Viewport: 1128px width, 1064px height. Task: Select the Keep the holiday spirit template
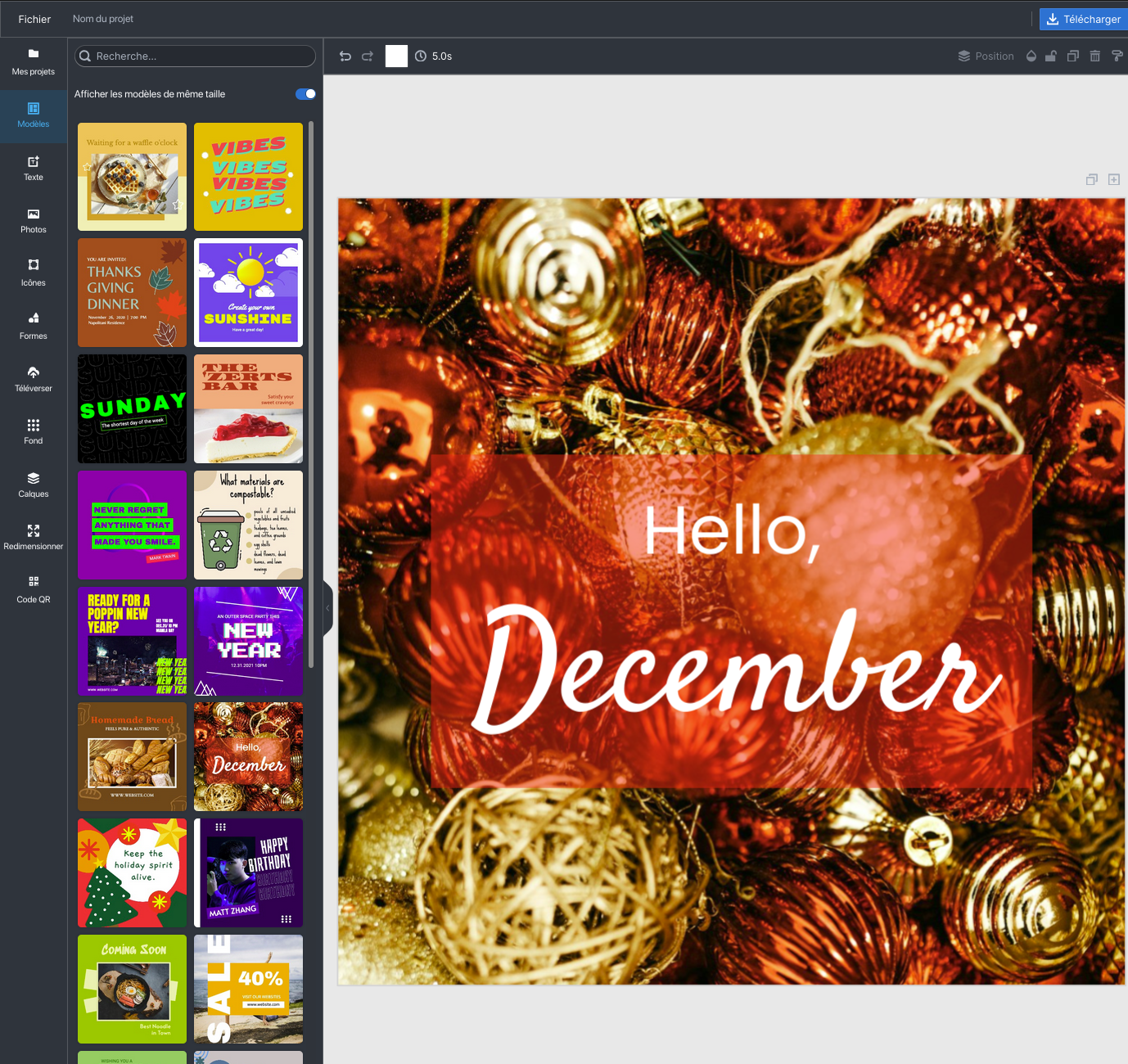click(132, 873)
